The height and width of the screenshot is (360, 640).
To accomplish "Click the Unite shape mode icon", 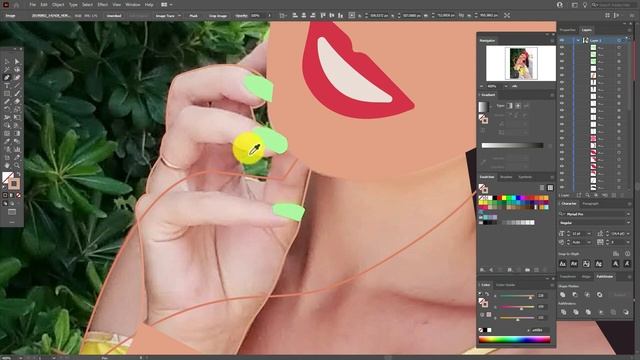I will (563, 295).
